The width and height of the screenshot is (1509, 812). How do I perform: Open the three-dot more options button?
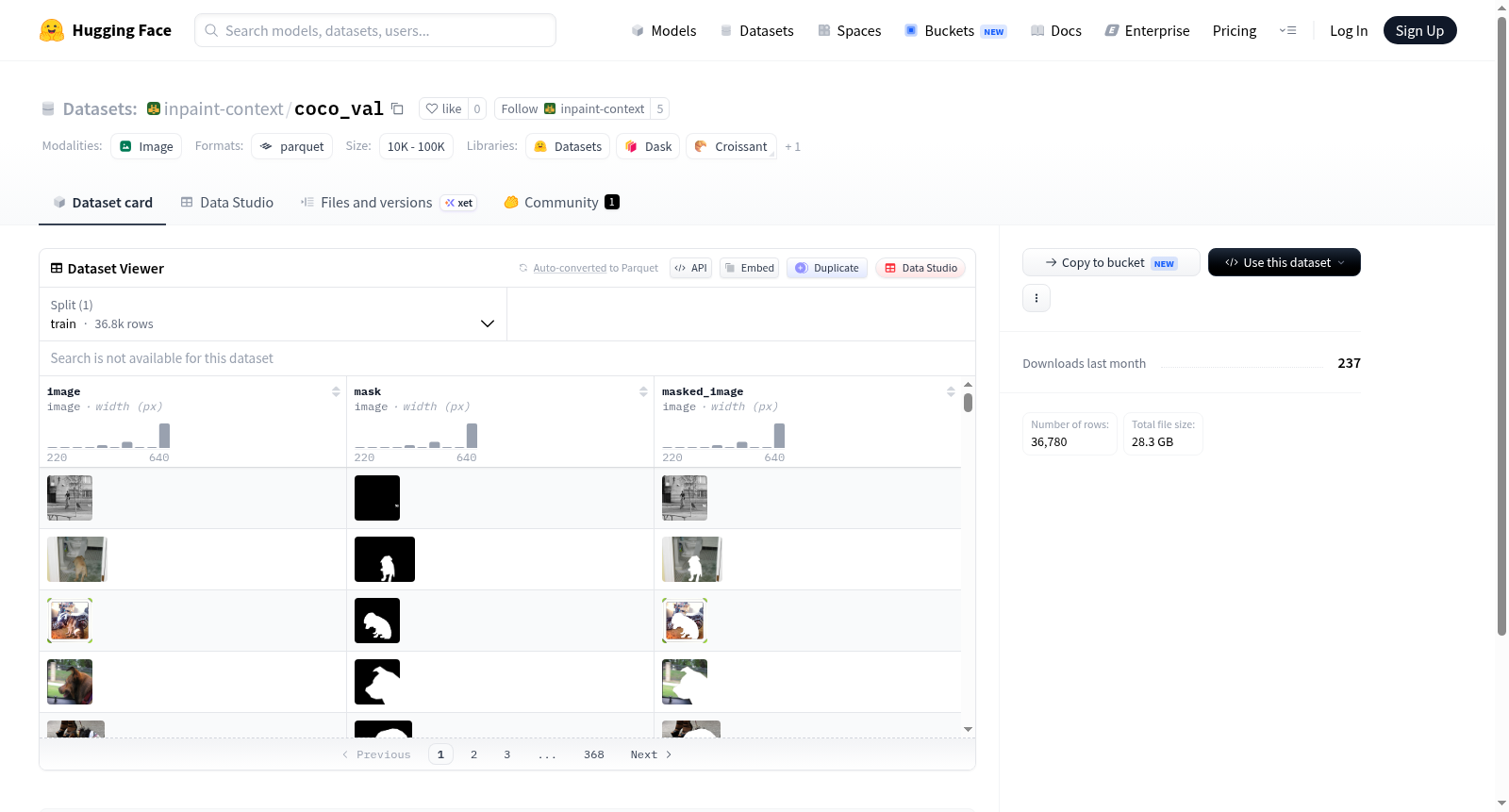[x=1036, y=298]
